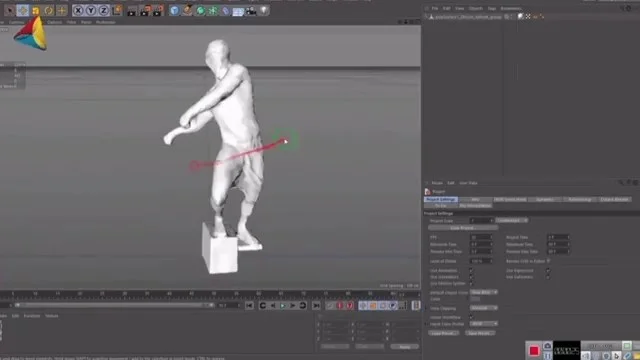The height and width of the screenshot is (360, 640).
Task: Activate the Move tool in toolbar
Action: [x=22, y=10]
